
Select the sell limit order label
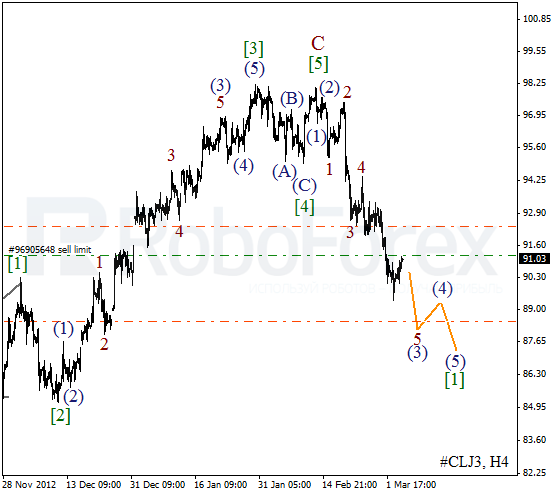point(49,250)
